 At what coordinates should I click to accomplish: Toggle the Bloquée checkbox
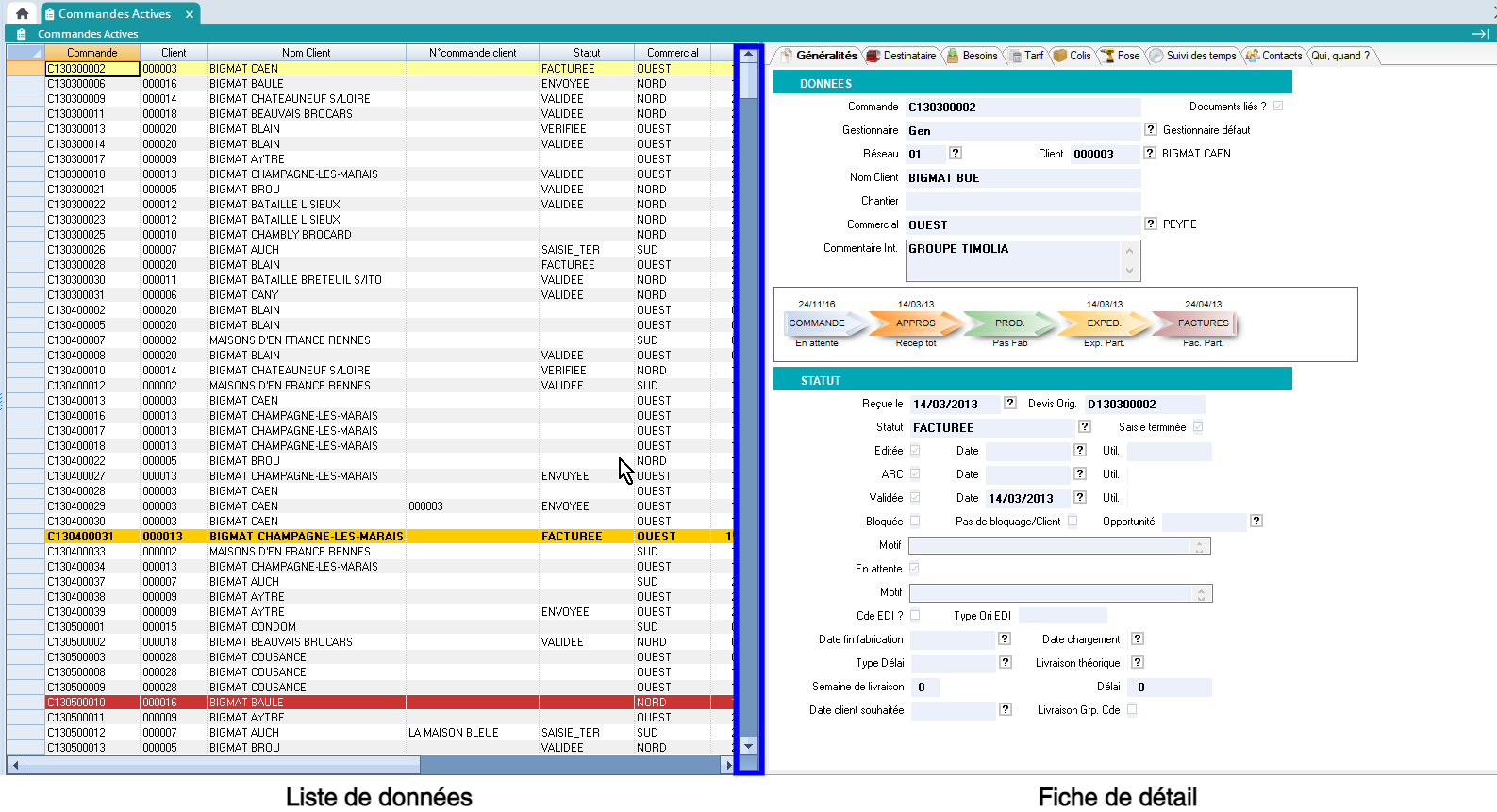tap(915, 522)
